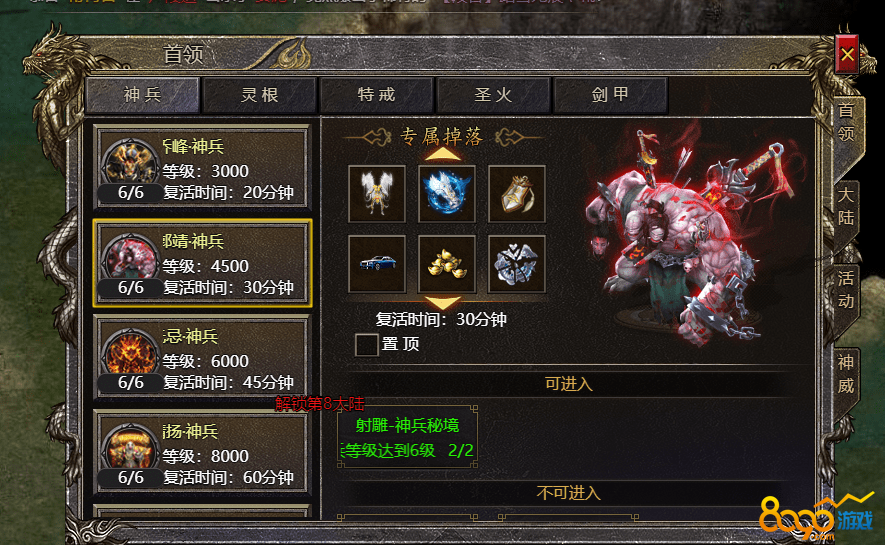Open the 剑甲 tab
This screenshot has width=885, height=545.
[610, 95]
